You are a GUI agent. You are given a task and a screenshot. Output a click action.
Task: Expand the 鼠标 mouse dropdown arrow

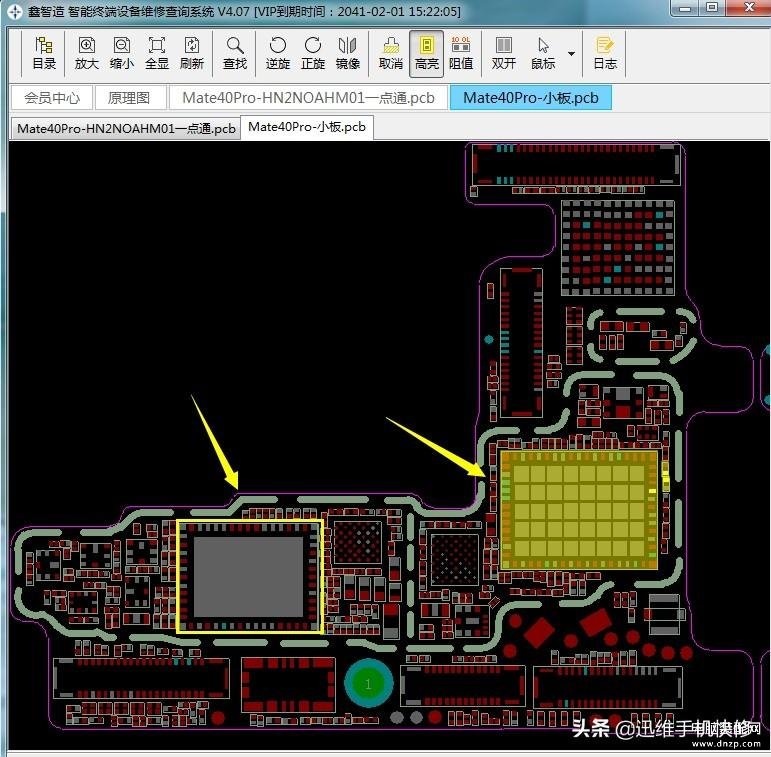click(571, 53)
